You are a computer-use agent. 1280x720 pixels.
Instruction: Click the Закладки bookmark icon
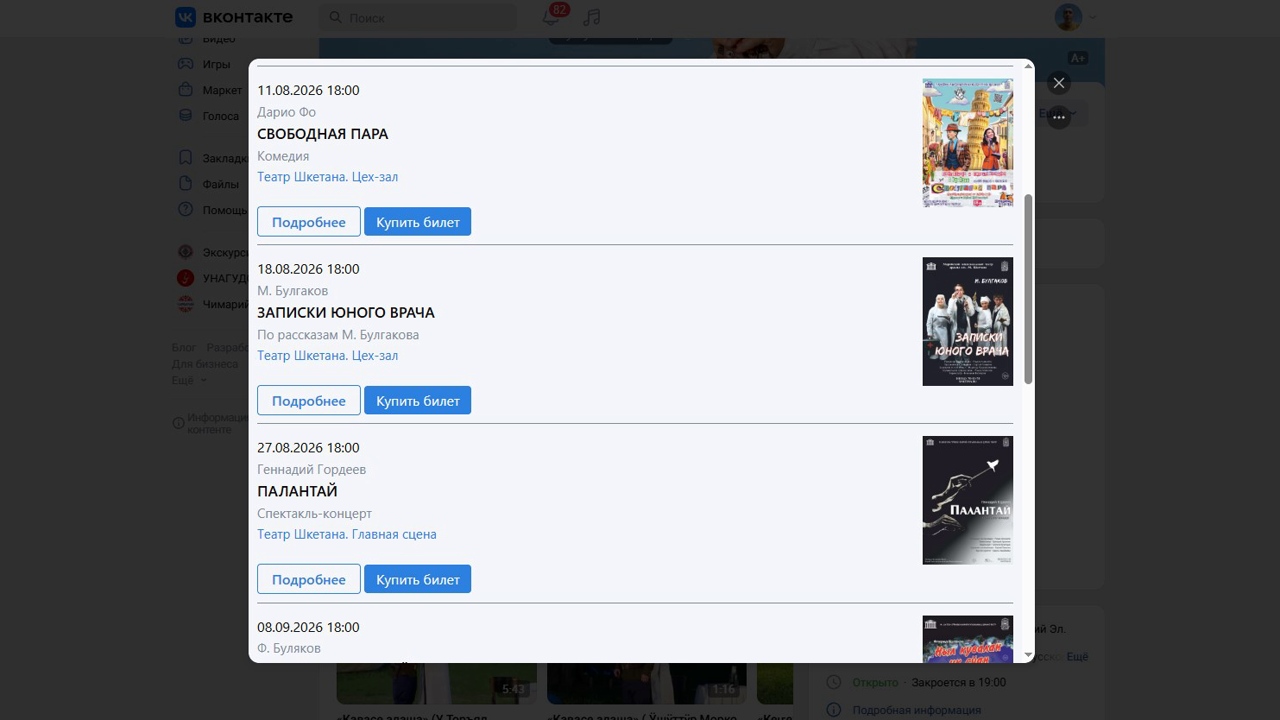point(185,158)
